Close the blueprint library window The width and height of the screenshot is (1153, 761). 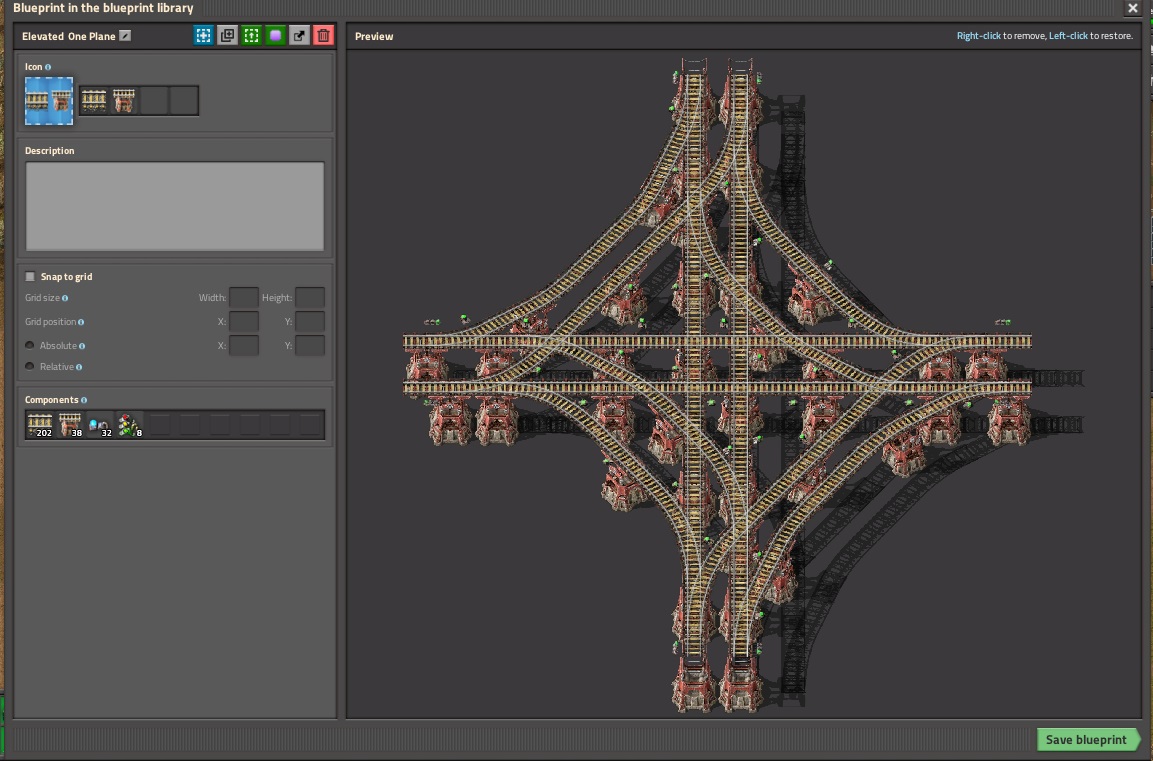(x=1132, y=8)
